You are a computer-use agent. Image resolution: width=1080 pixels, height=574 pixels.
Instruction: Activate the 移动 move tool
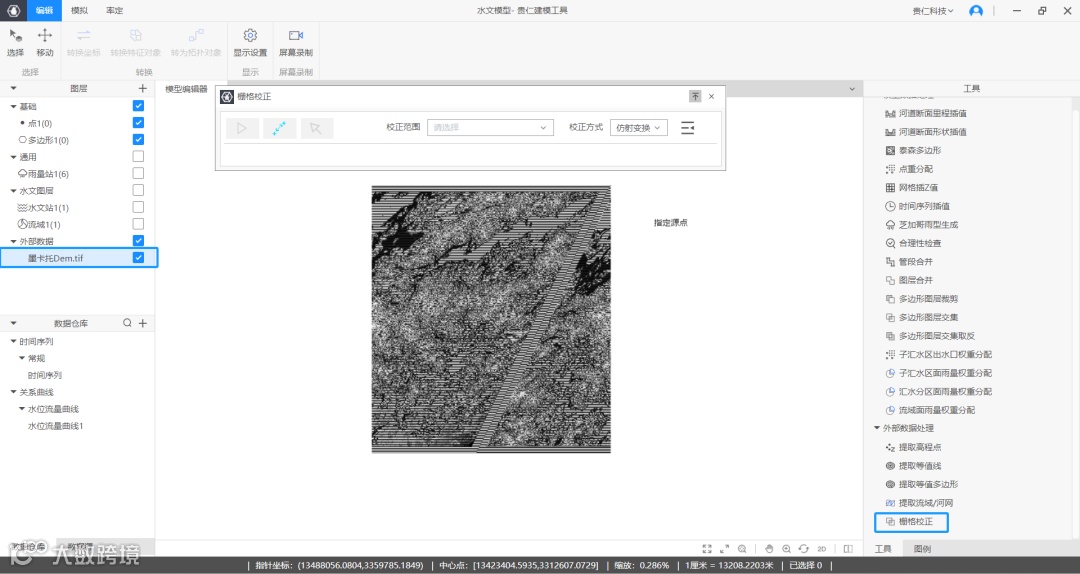coord(45,43)
